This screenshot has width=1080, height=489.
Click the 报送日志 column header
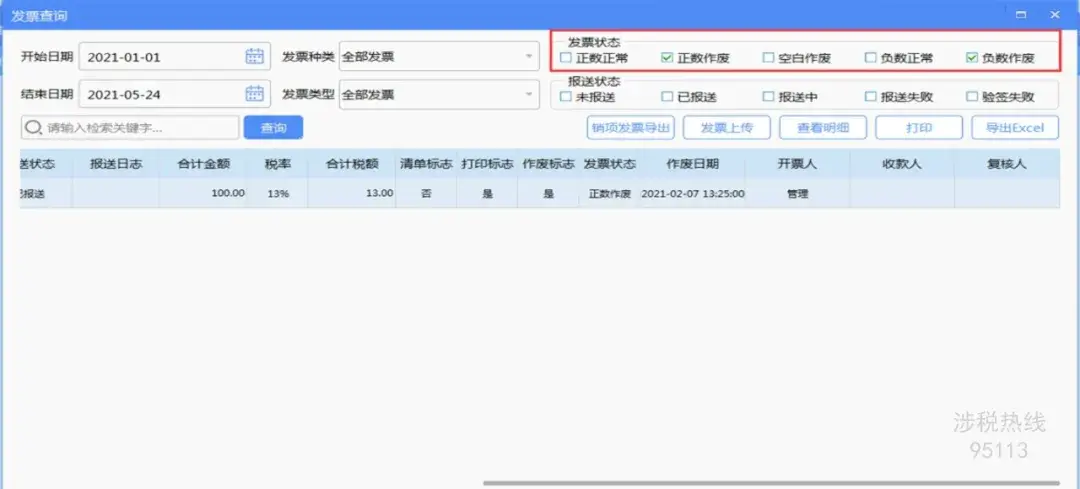pos(116,164)
